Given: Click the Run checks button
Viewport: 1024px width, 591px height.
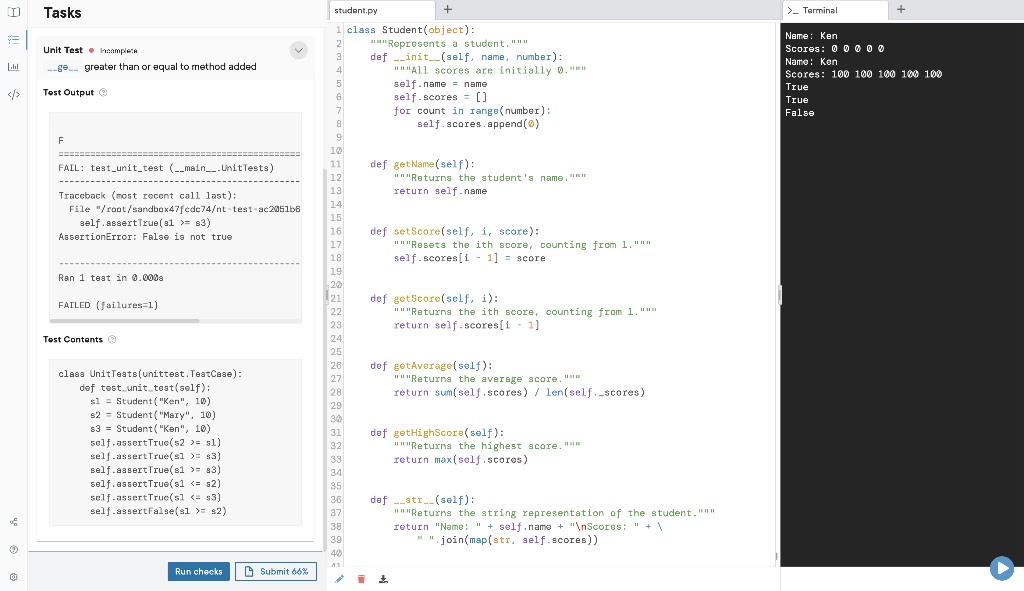Looking at the screenshot, I should [x=199, y=571].
